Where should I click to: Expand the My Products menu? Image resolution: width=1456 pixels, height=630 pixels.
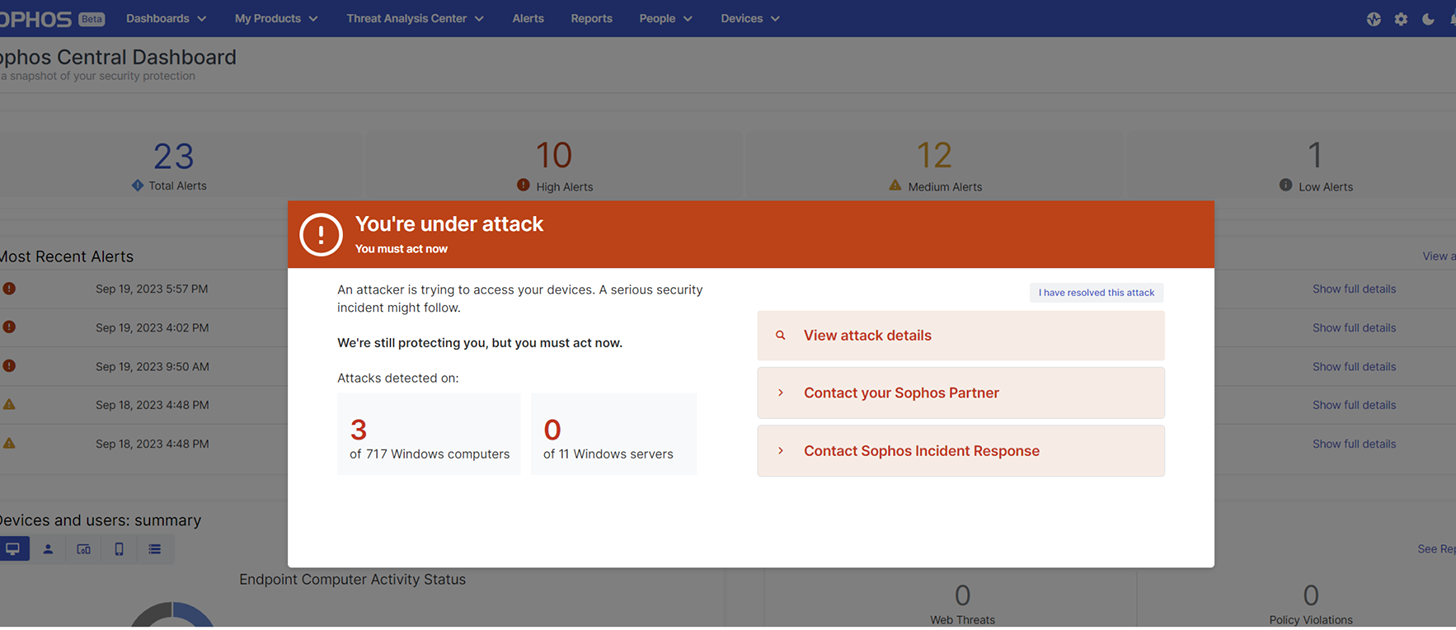coord(276,19)
